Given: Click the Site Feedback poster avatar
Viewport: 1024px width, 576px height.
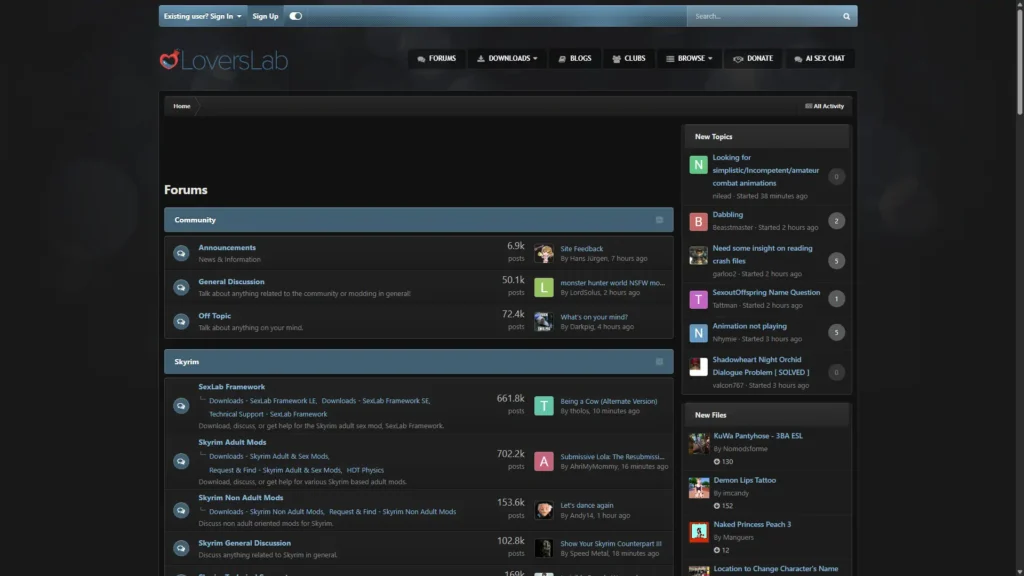Looking at the screenshot, I should pos(543,253).
